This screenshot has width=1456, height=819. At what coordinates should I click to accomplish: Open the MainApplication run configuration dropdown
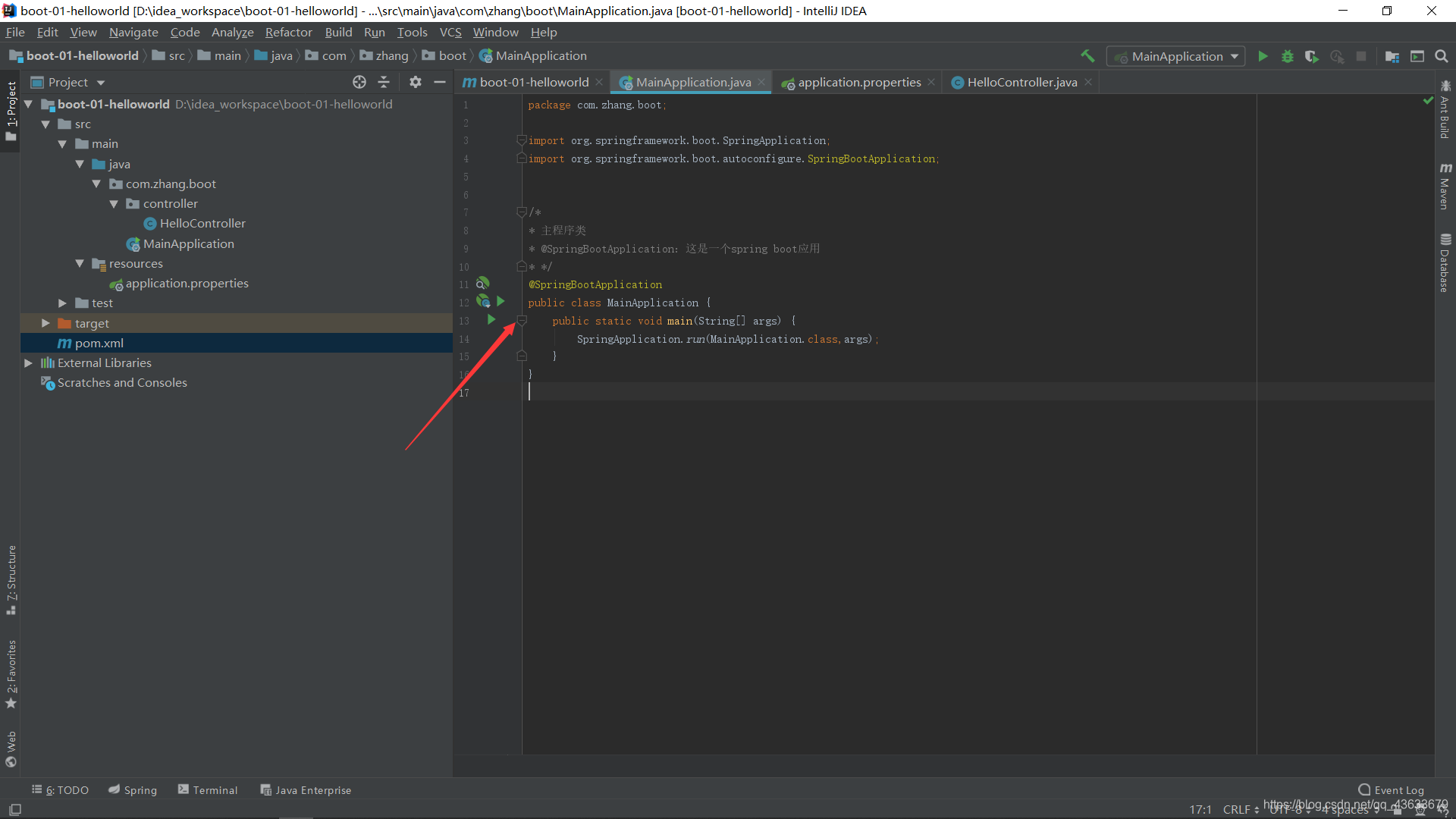[1176, 56]
